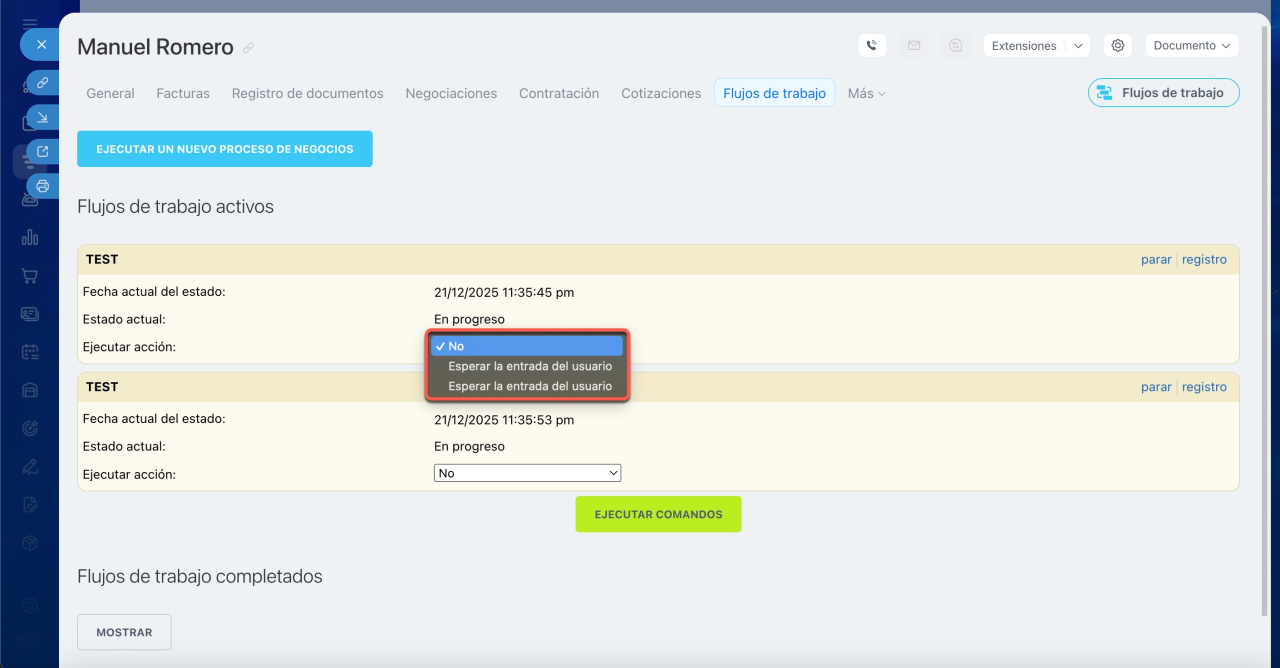Click the minimize panel arrow icon
Viewport: 1280px width, 668px height.
[x=42, y=118]
